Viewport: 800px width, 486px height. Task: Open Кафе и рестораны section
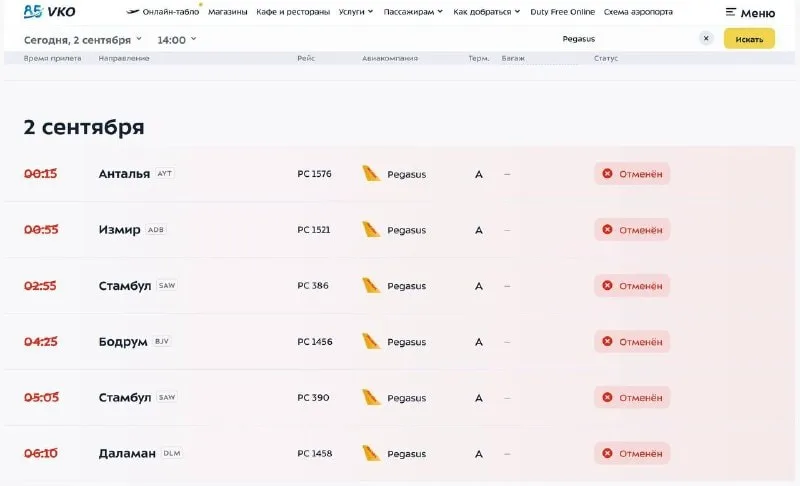coord(293,12)
